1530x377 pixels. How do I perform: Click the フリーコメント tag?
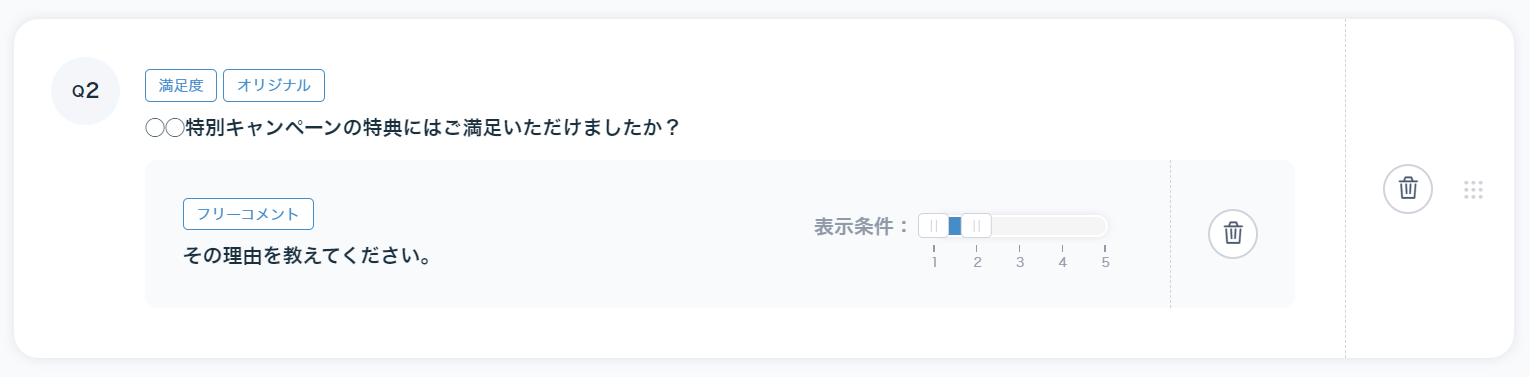click(x=248, y=214)
